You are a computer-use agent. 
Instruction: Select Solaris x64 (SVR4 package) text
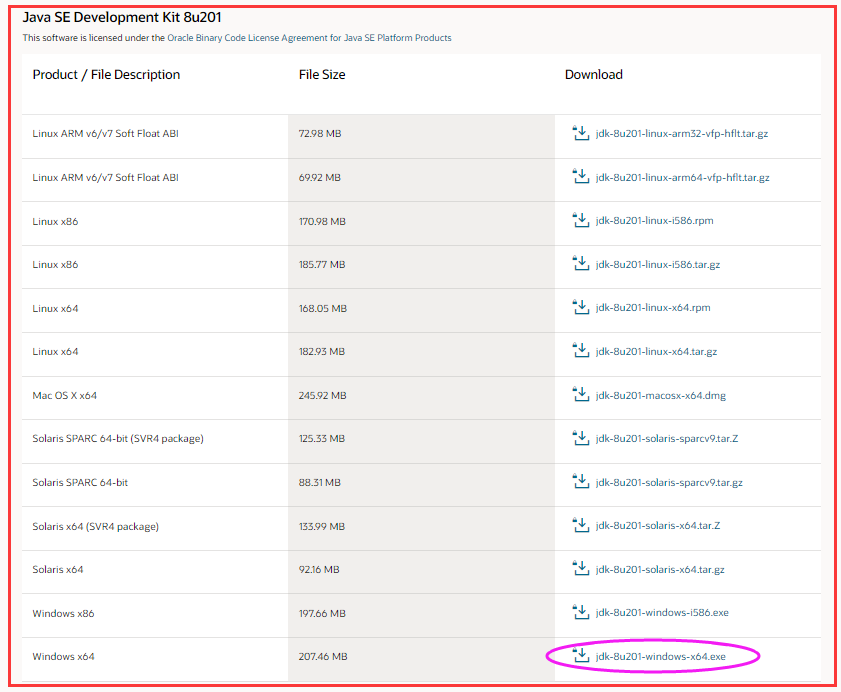(x=95, y=526)
